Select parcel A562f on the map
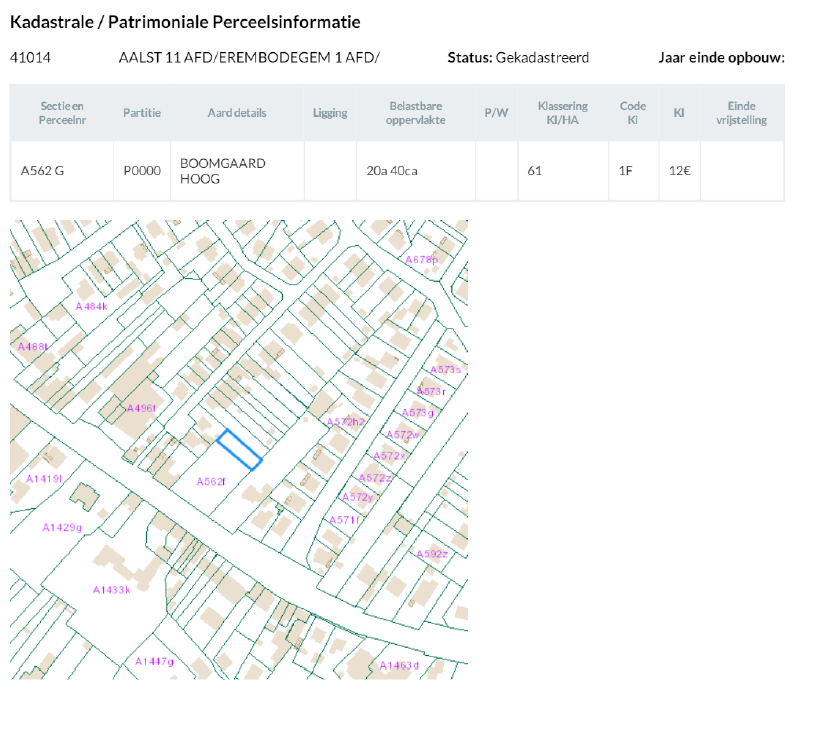The image size is (827, 739). 211,481
